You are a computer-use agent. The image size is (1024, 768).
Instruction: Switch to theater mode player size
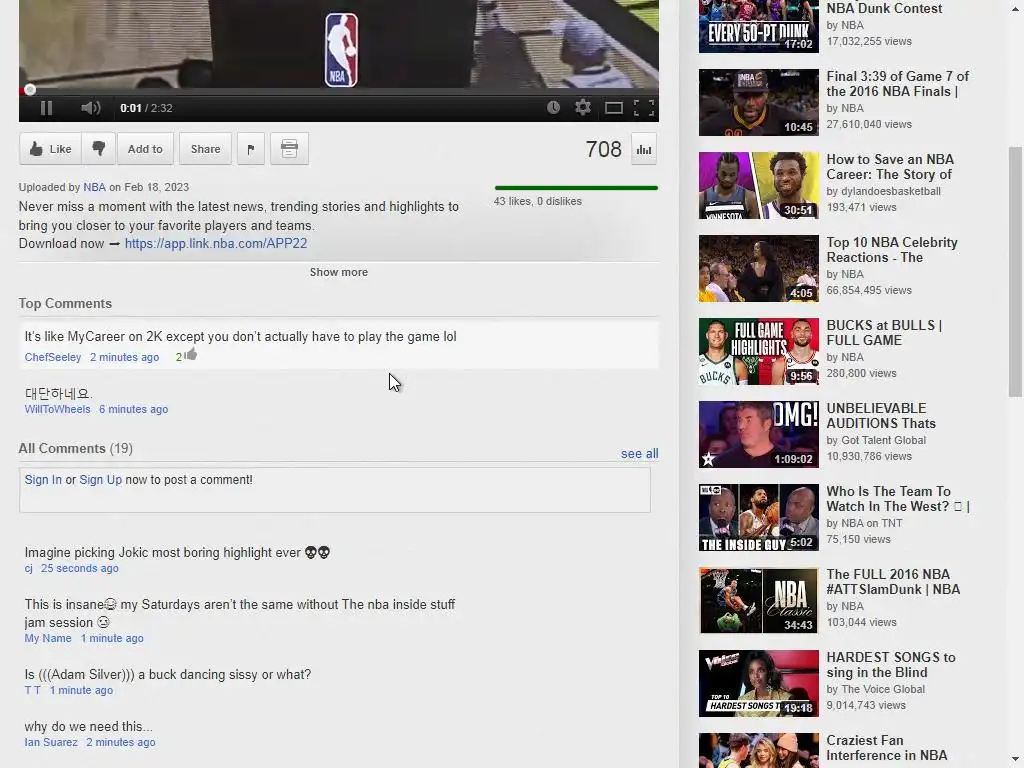613,108
